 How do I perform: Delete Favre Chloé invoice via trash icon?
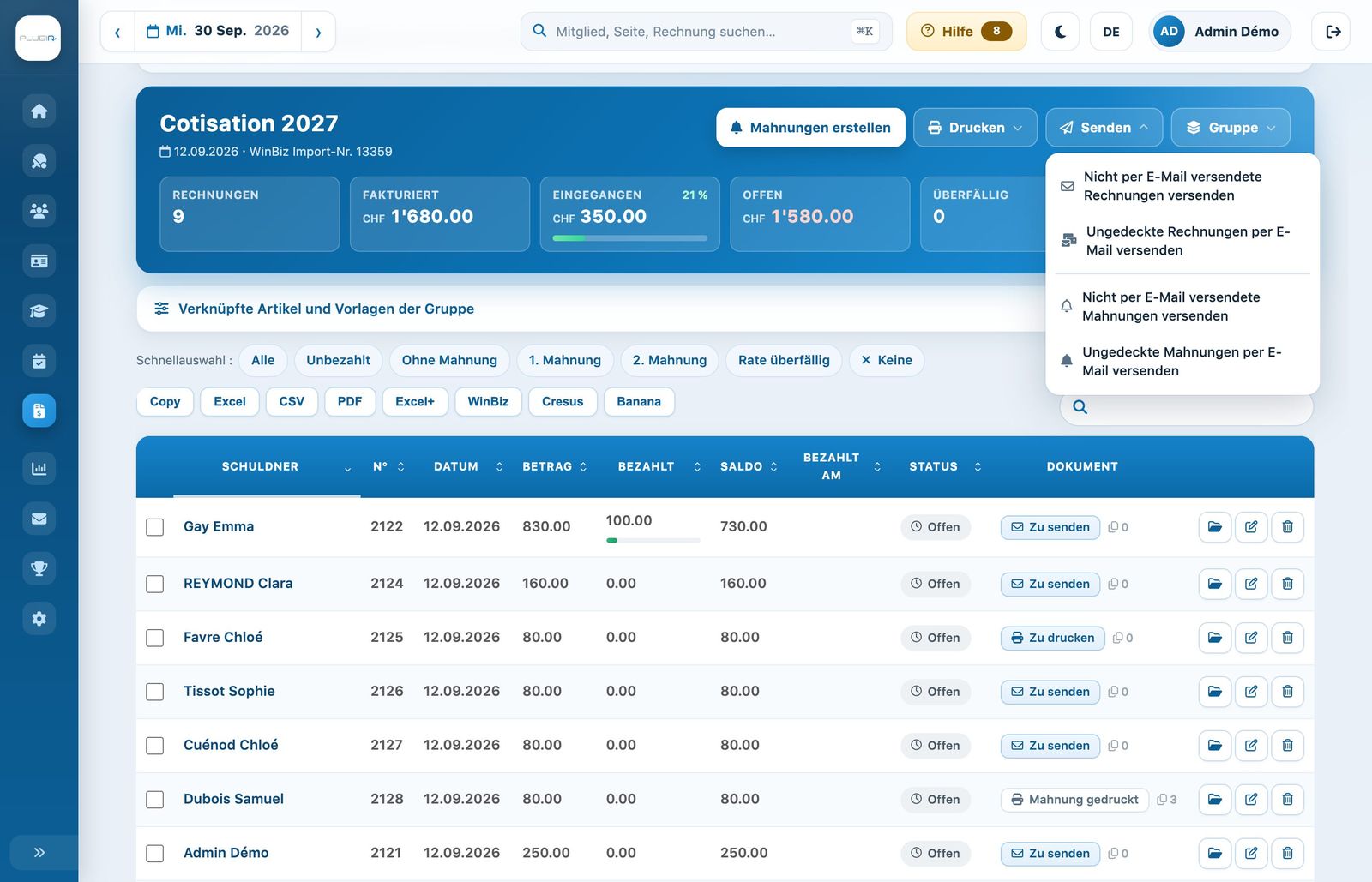tap(1287, 638)
